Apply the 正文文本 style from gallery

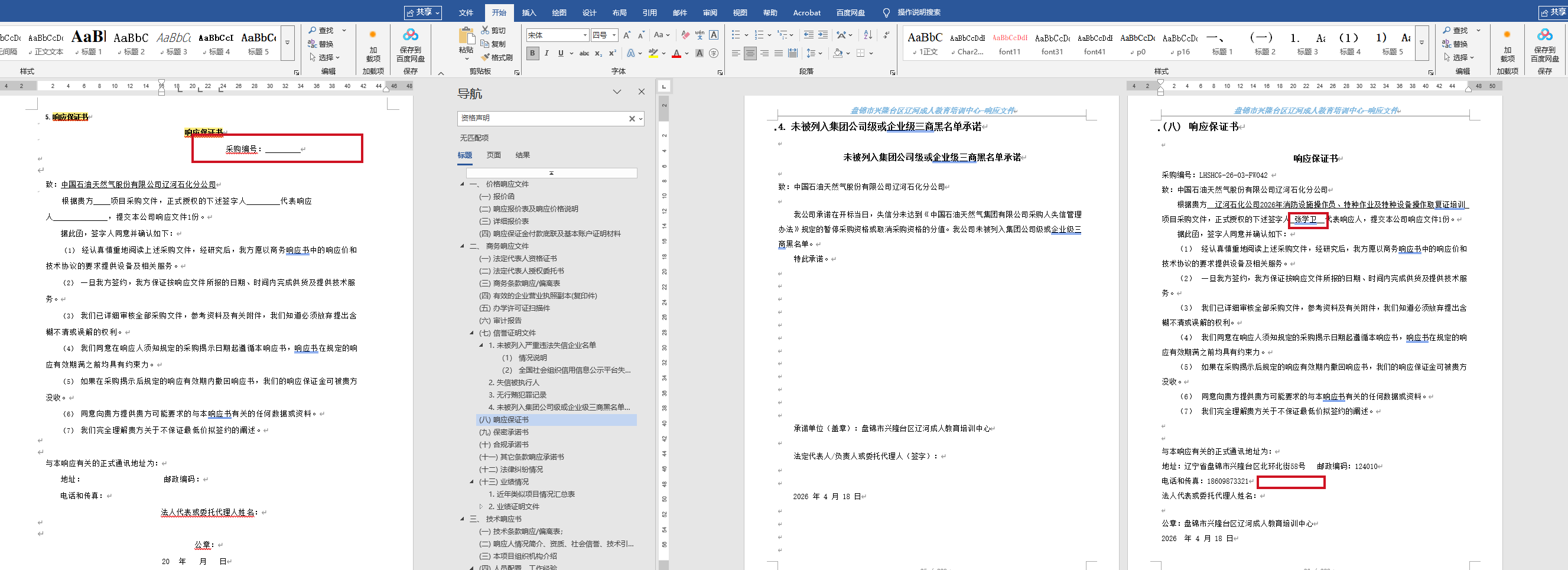[x=46, y=44]
